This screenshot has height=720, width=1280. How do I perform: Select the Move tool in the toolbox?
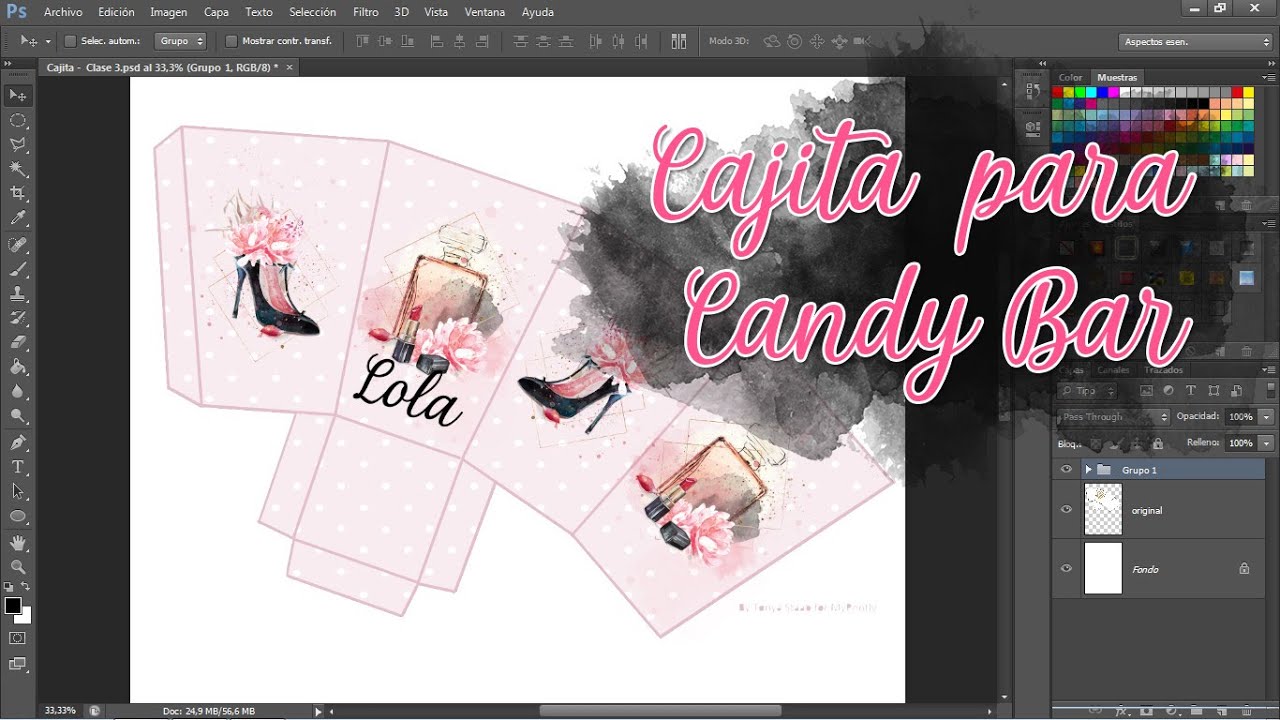click(18, 95)
